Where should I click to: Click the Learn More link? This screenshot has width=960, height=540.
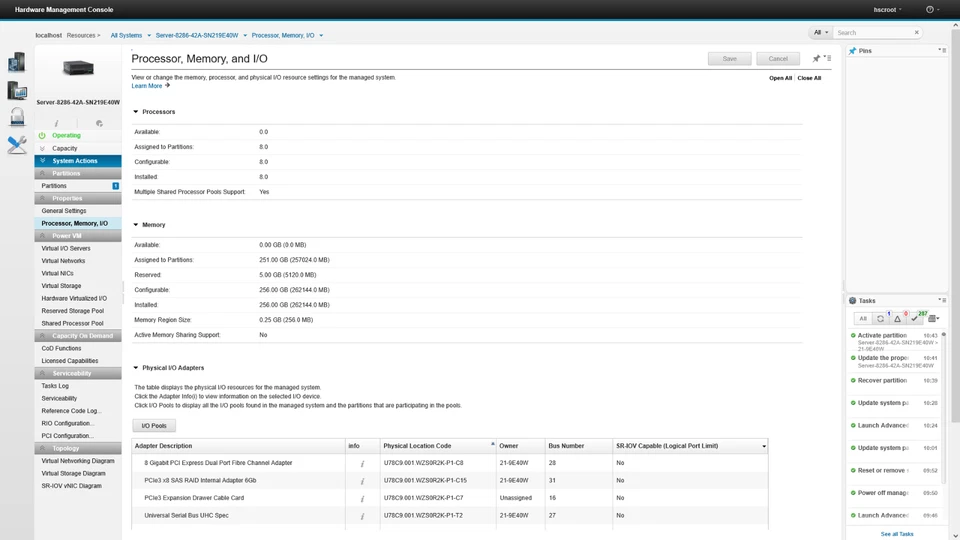[147, 86]
